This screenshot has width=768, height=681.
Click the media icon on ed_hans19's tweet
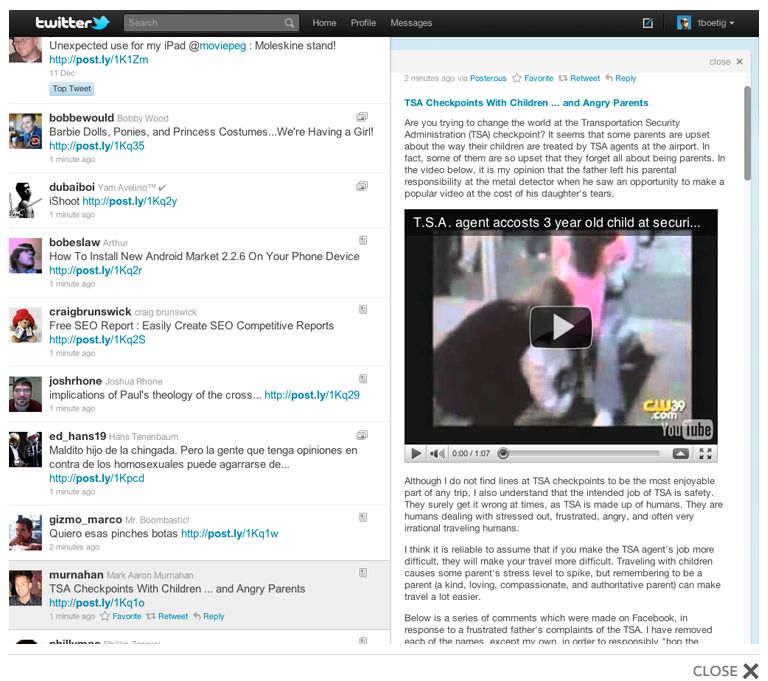point(361,435)
